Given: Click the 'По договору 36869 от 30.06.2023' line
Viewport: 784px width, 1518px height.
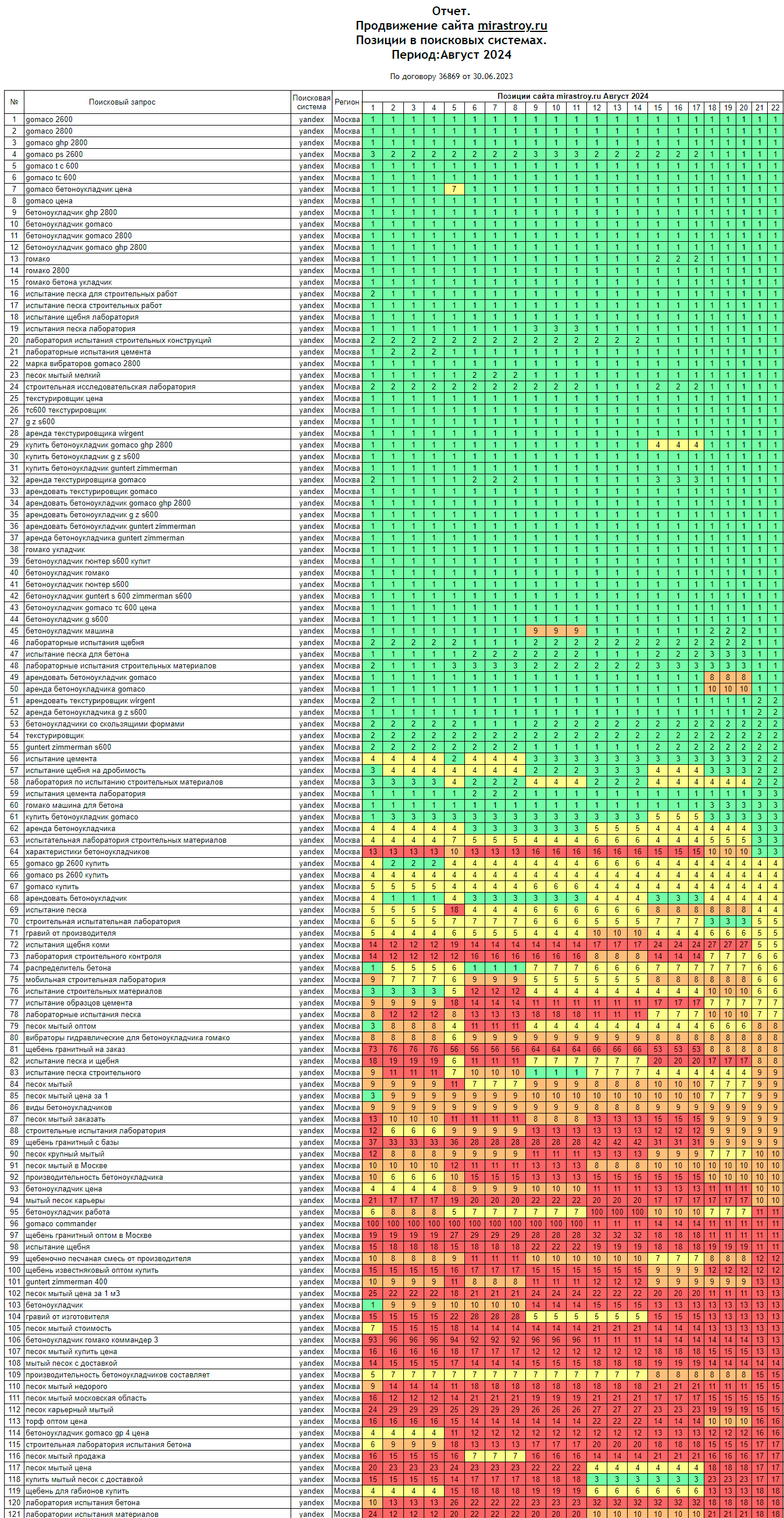Looking at the screenshot, I should pos(452,76).
